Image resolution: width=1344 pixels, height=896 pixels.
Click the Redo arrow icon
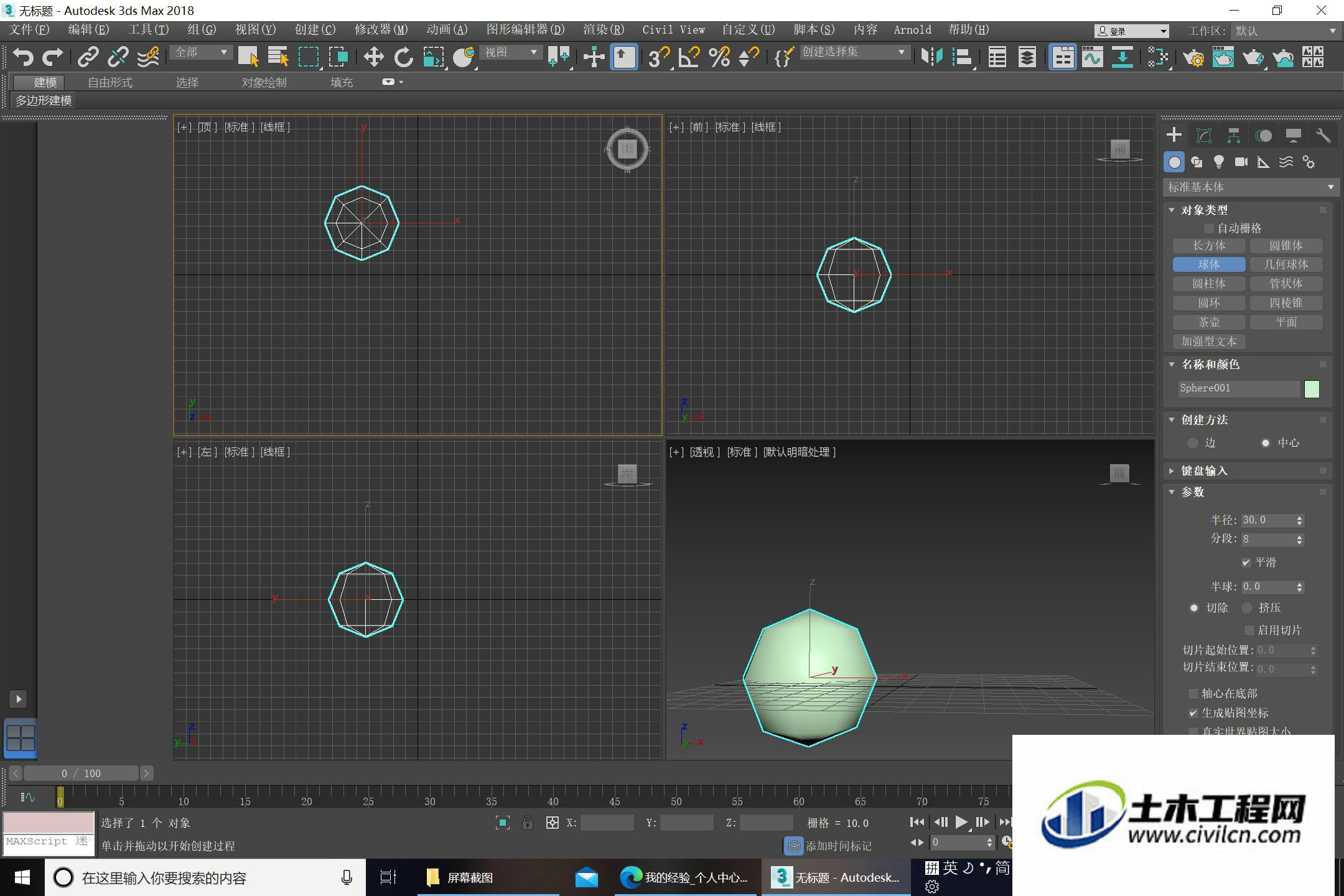tap(53, 57)
